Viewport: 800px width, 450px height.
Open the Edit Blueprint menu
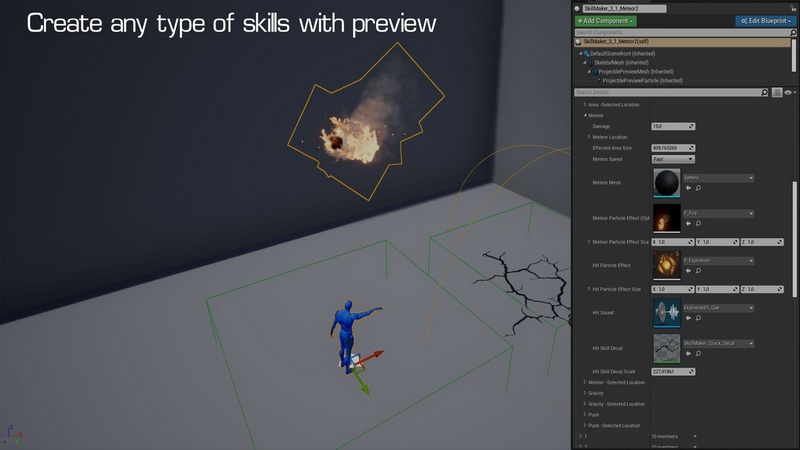point(765,20)
